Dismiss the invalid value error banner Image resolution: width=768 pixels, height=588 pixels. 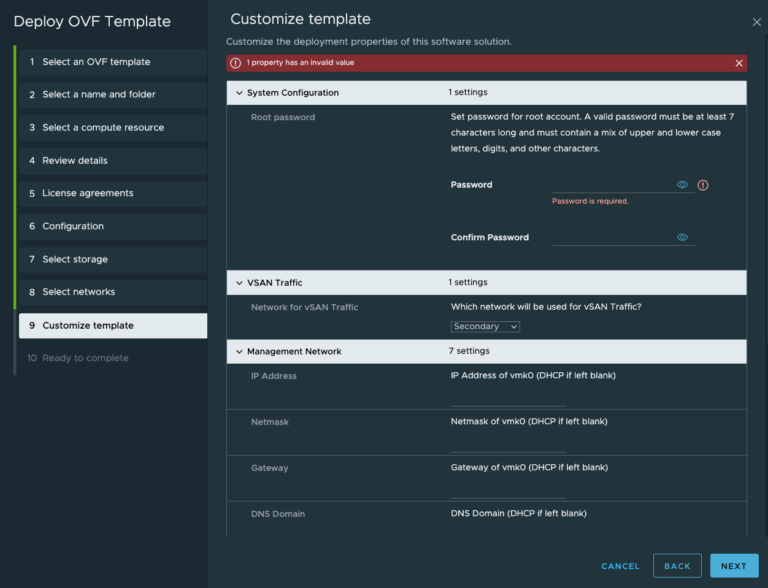[739, 63]
